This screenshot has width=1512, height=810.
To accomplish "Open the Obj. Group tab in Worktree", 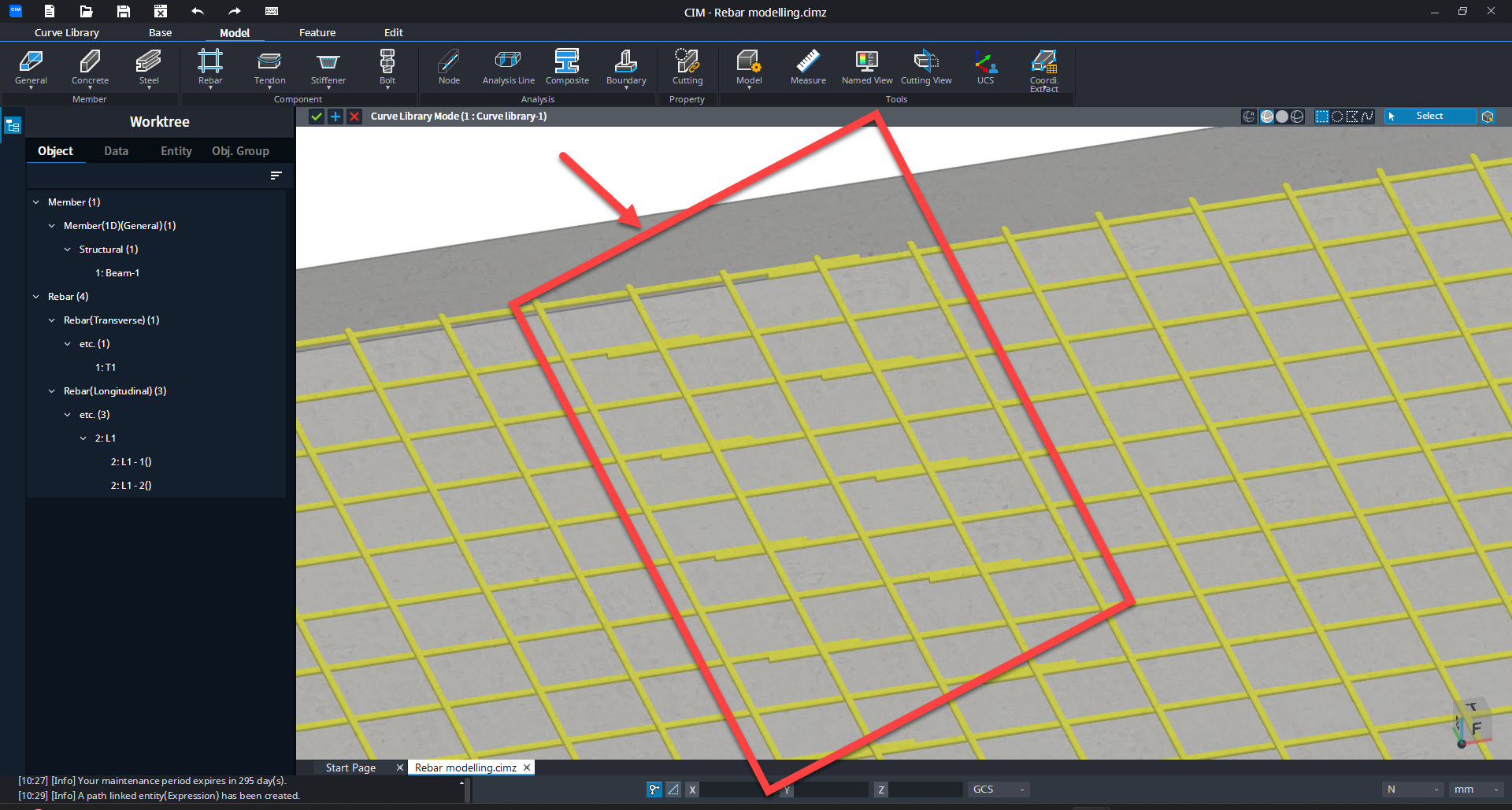I will coord(240,151).
